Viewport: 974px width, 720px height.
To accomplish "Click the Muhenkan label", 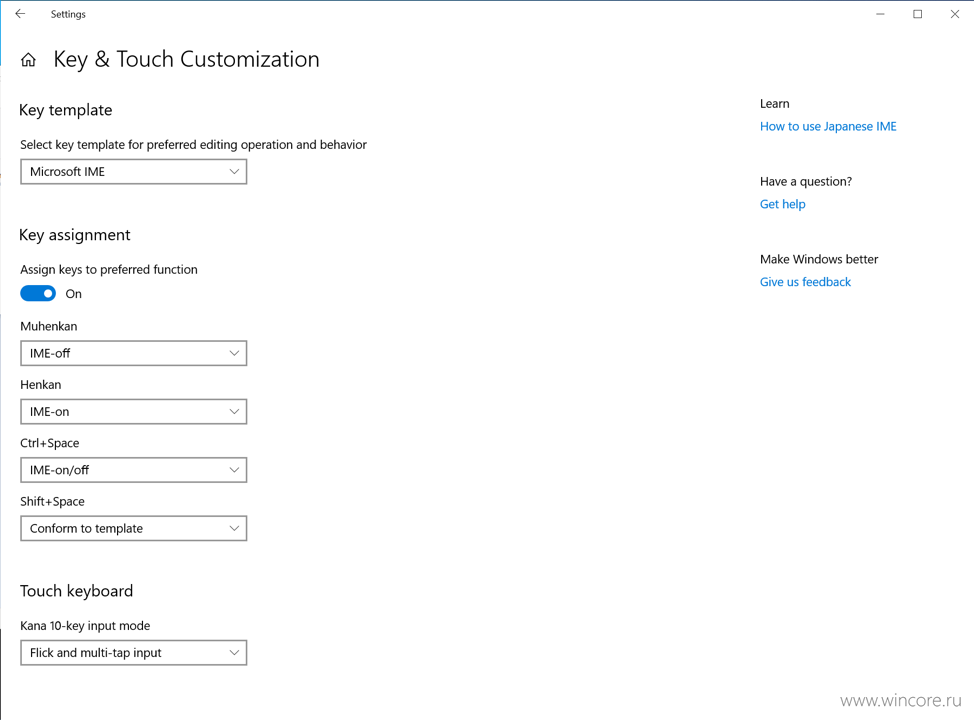I will pos(48,326).
